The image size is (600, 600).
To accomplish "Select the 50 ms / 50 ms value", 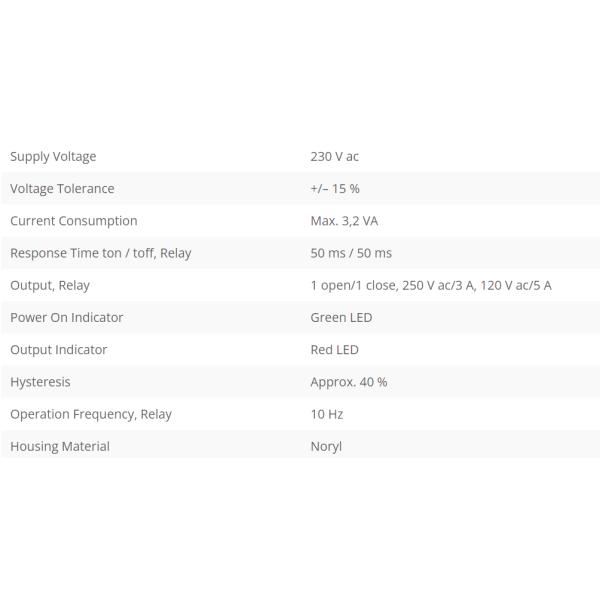I will click(x=351, y=253).
